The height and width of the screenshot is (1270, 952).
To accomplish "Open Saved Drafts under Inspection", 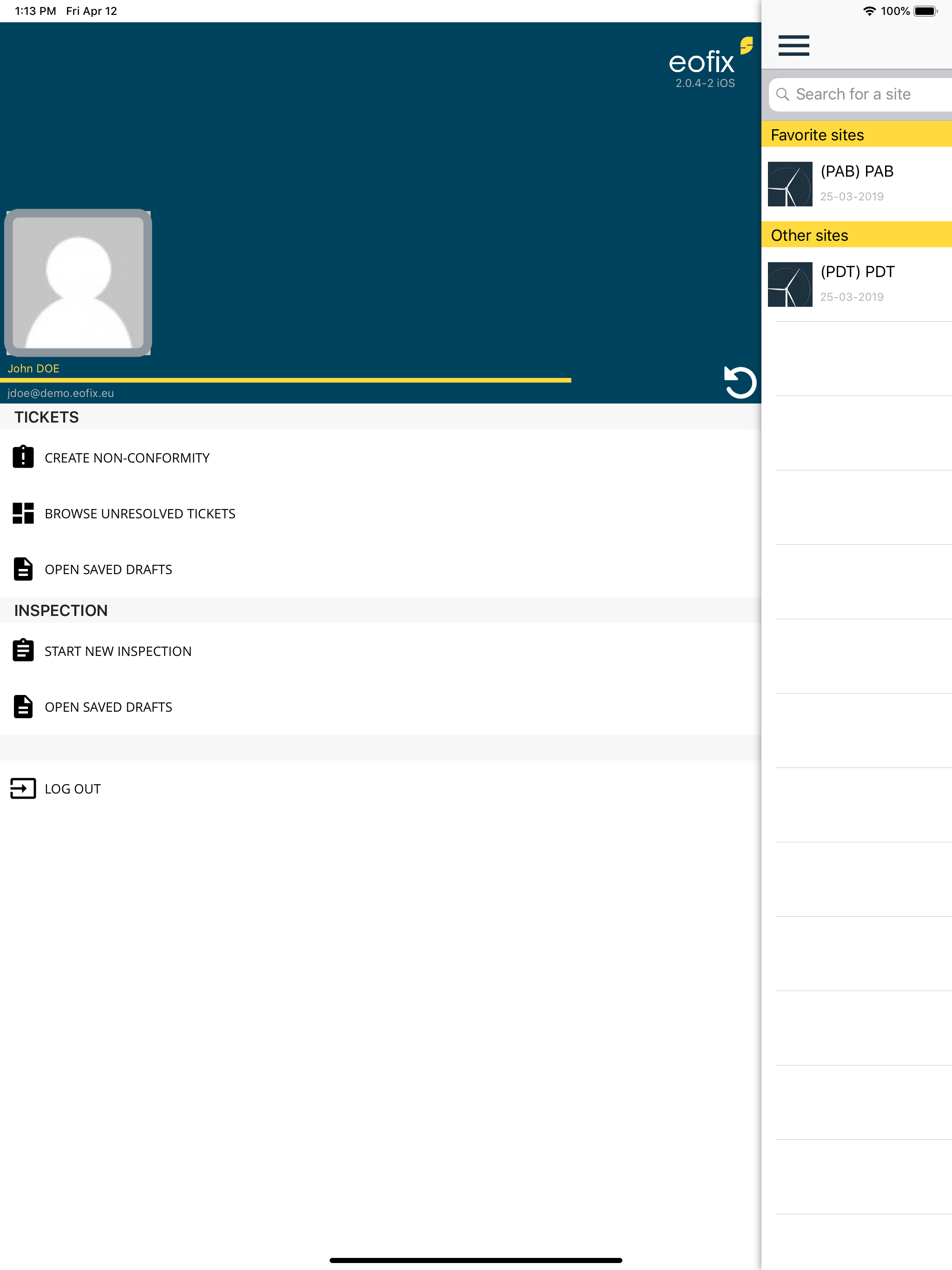I will (381, 707).
